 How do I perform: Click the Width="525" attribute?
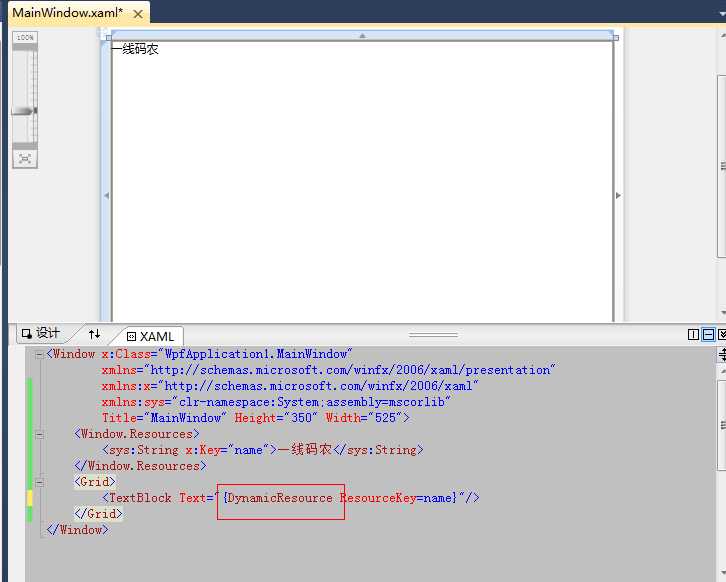[363, 418]
